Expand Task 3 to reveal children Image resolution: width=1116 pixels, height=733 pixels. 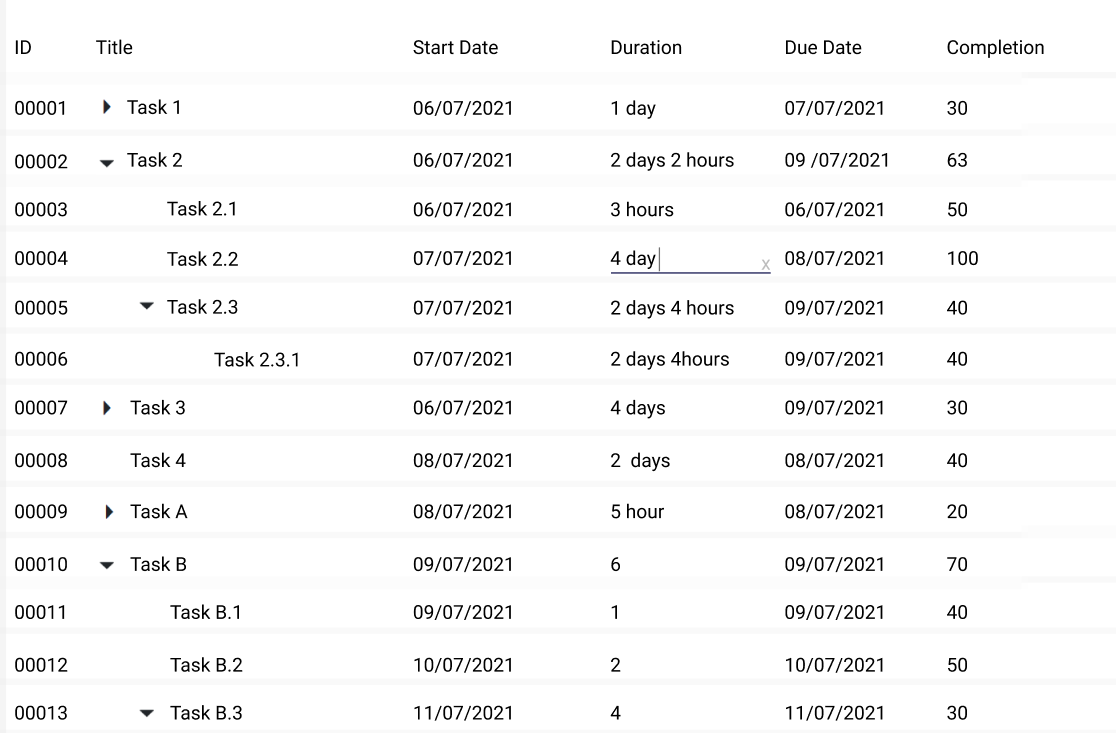(x=106, y=408)
